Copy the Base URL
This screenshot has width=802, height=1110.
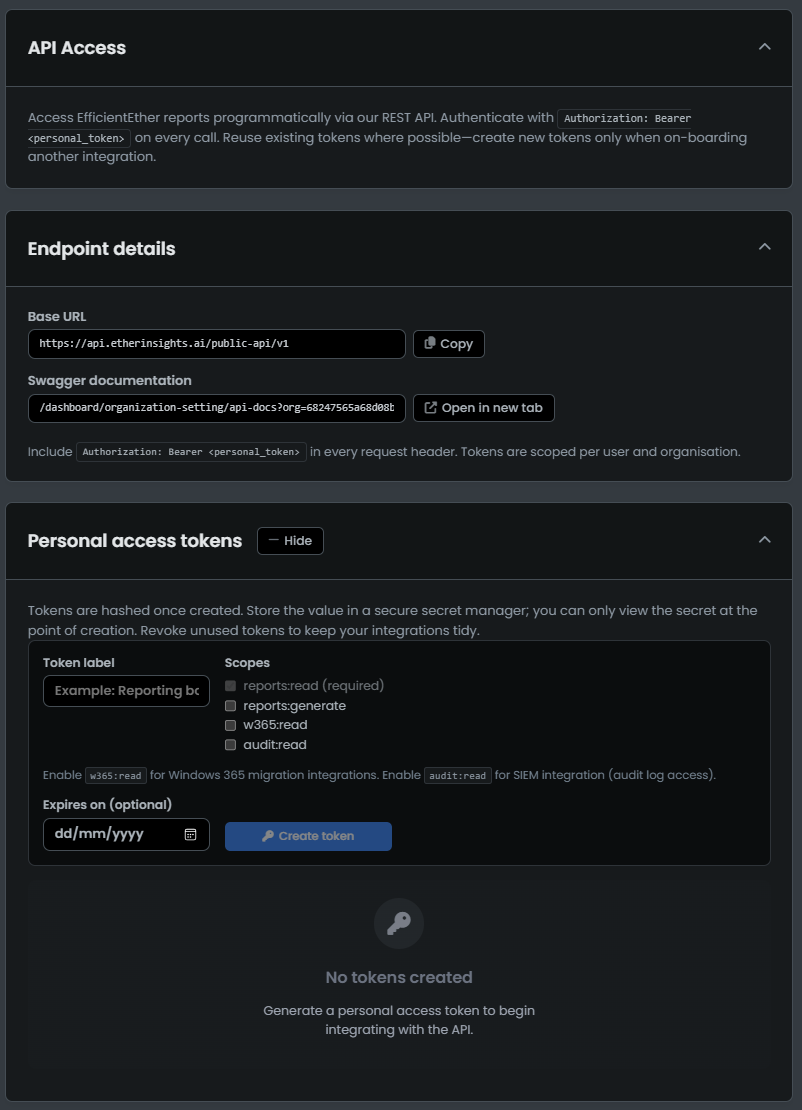coord(449,344)
